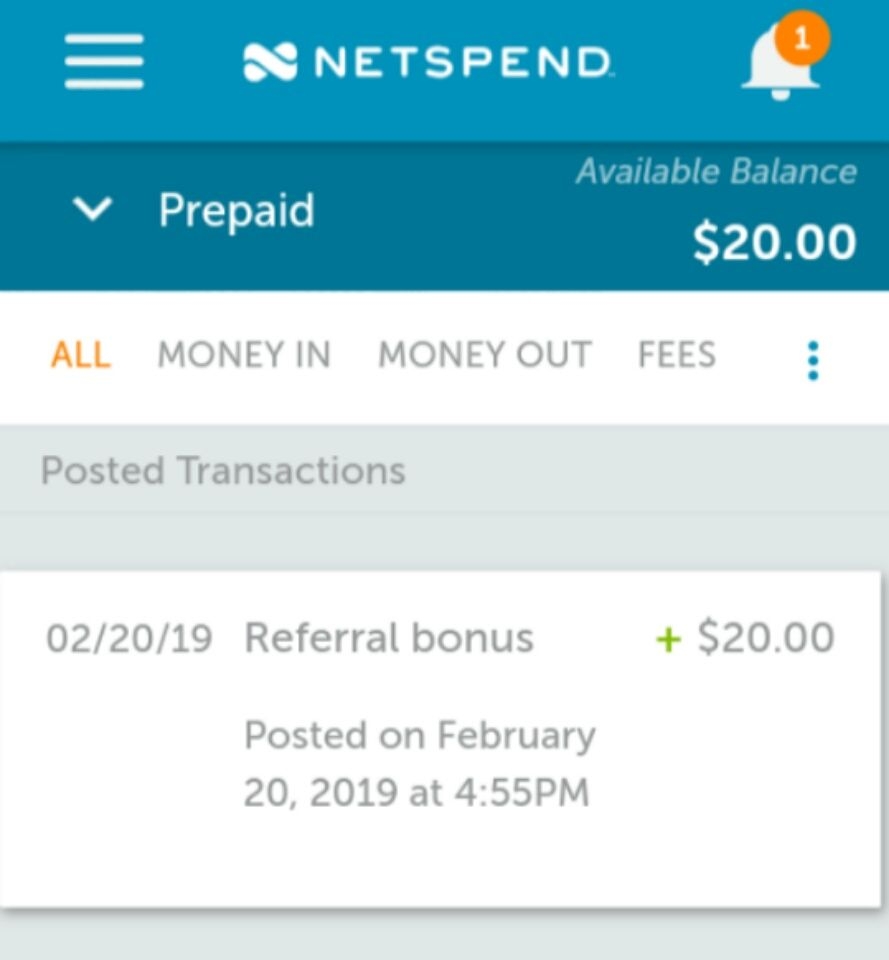Click the Posted Transactions section header

[223, 471]
